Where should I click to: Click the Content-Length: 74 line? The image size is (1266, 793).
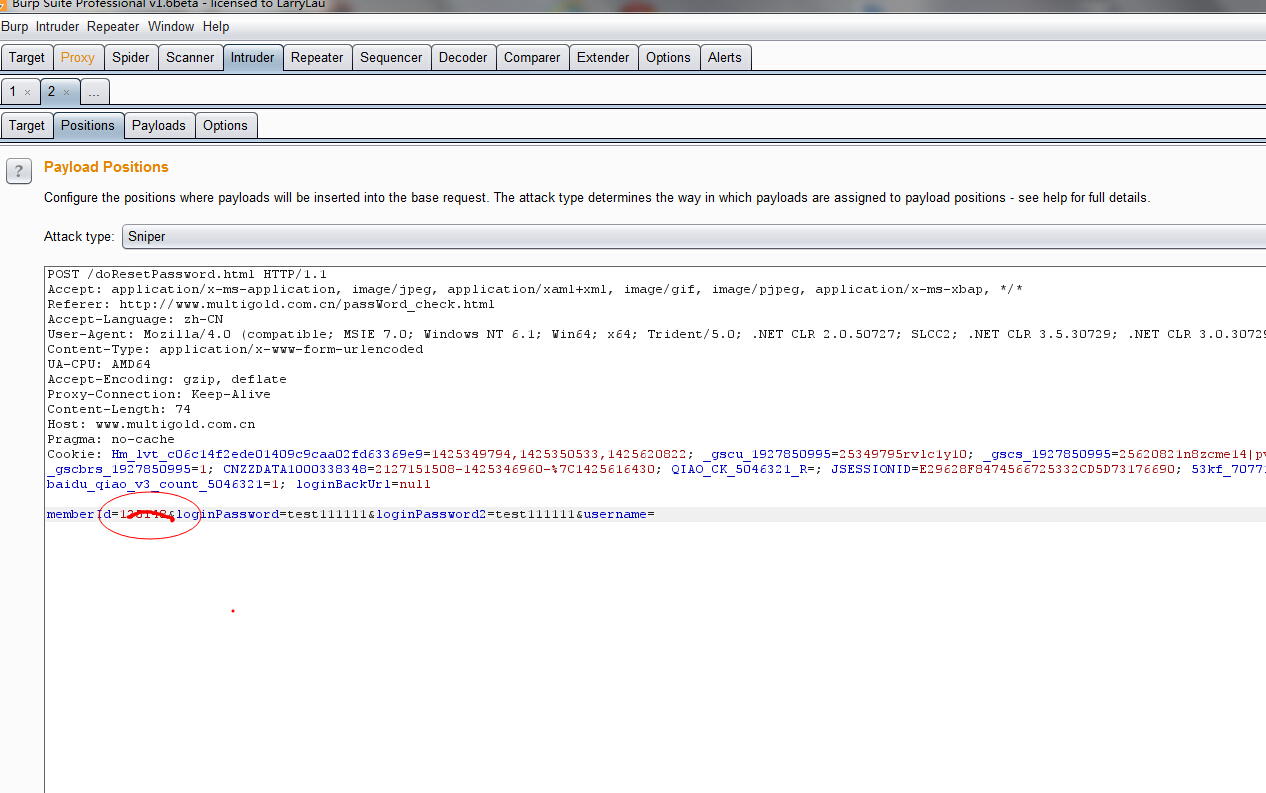click(x=119, y=409)
